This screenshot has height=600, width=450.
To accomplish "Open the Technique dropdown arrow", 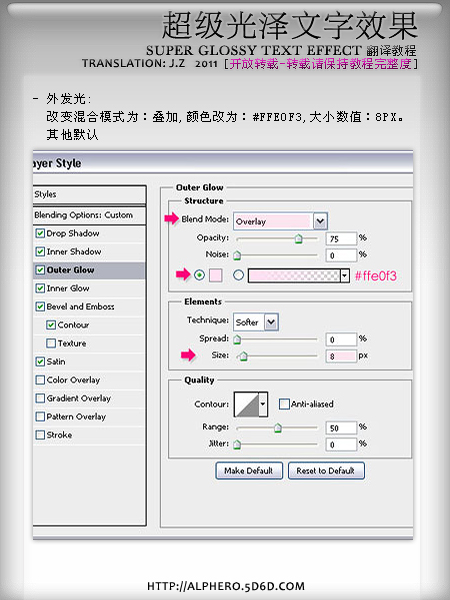I will pyautogui.click(x=271, y=322).
